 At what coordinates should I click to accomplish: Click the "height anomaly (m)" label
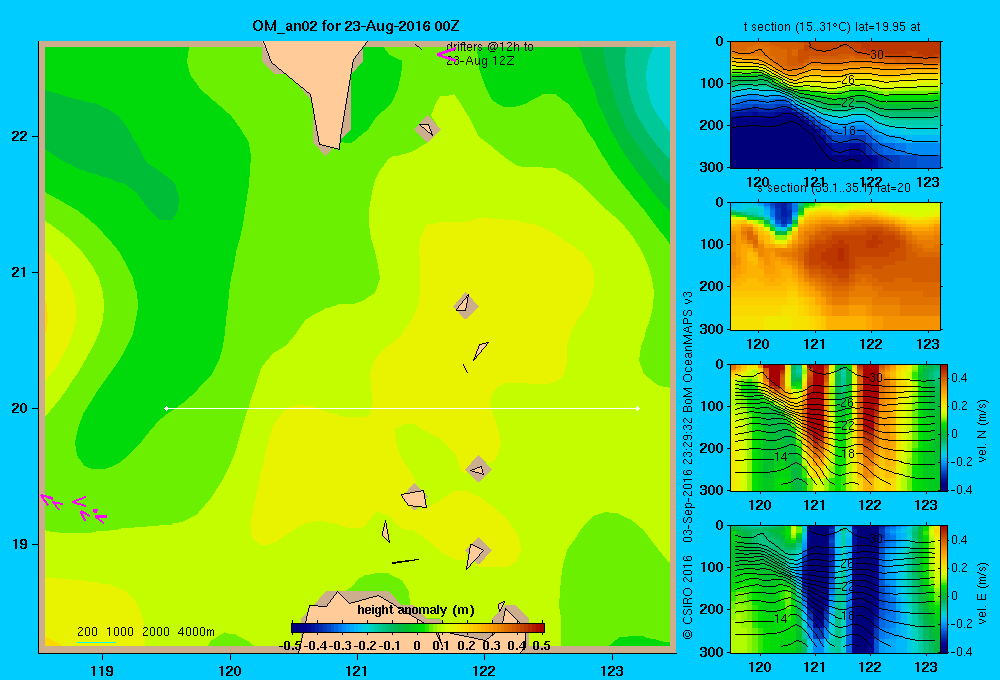(416, 610)
